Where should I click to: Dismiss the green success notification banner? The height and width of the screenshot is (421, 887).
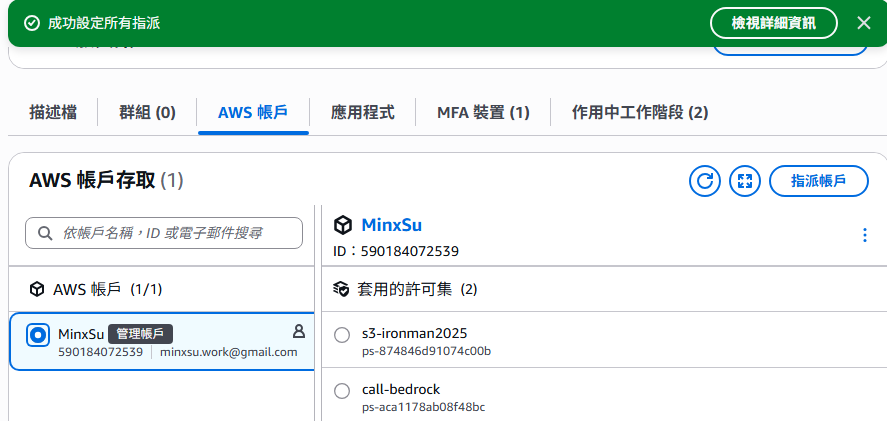pos(863,23)
